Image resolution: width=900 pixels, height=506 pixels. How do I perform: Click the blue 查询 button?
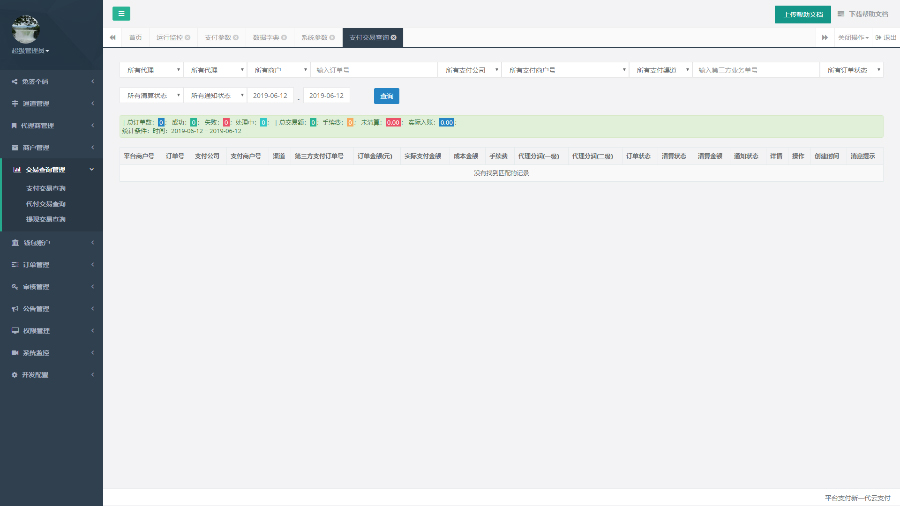click(x=386, y=96)
